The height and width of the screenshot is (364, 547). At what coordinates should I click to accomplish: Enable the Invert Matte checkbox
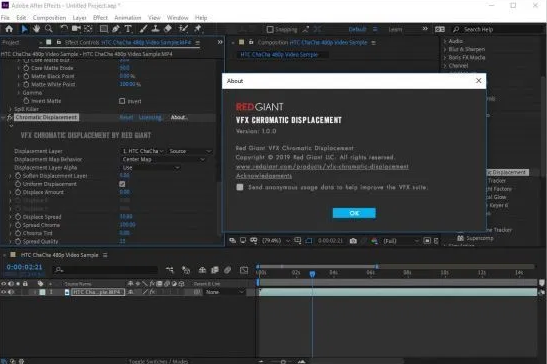pyautogui.click(x=122, y=101)
